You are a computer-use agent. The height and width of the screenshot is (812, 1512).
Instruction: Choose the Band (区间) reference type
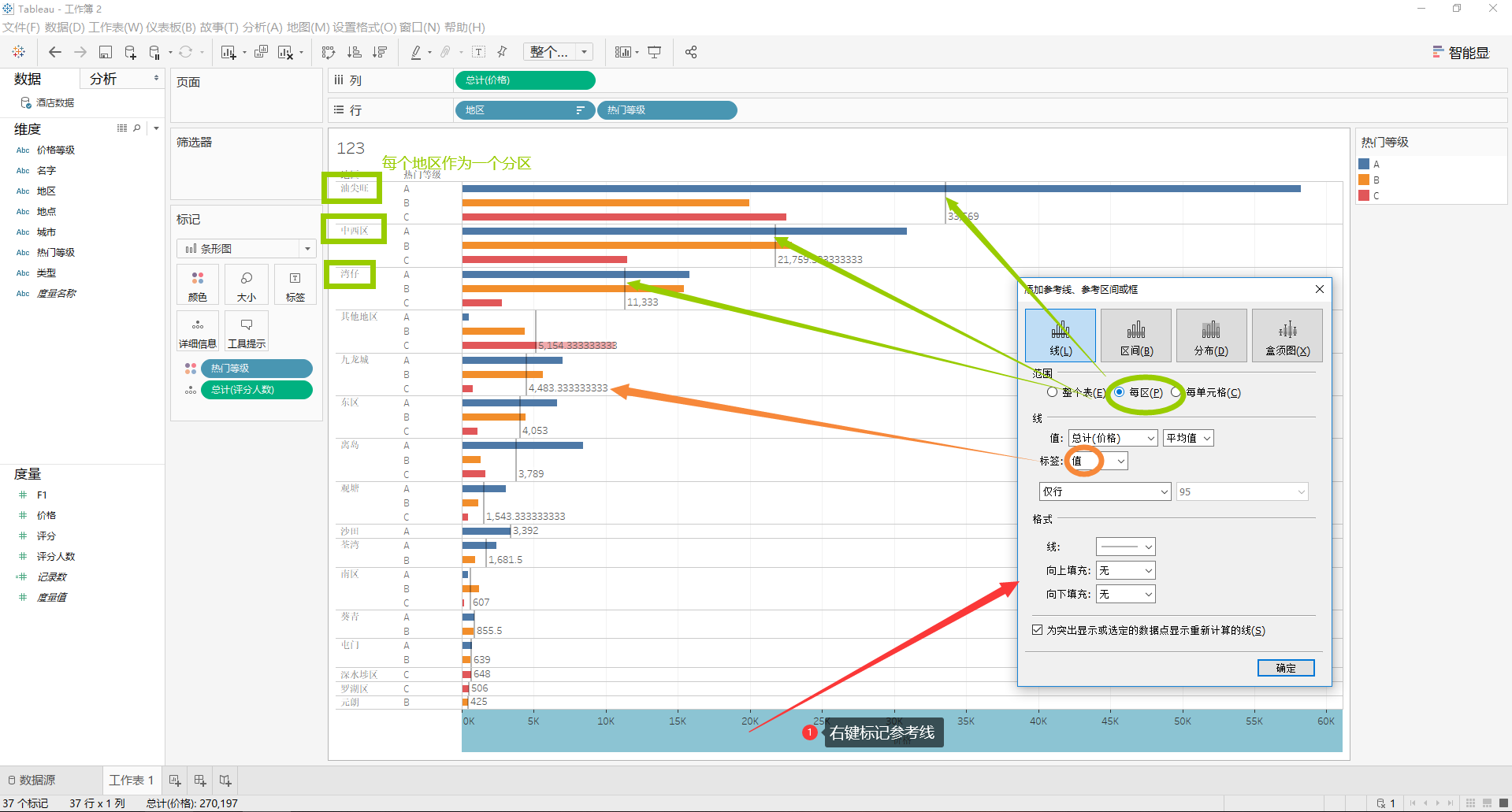click(1136, 336)
